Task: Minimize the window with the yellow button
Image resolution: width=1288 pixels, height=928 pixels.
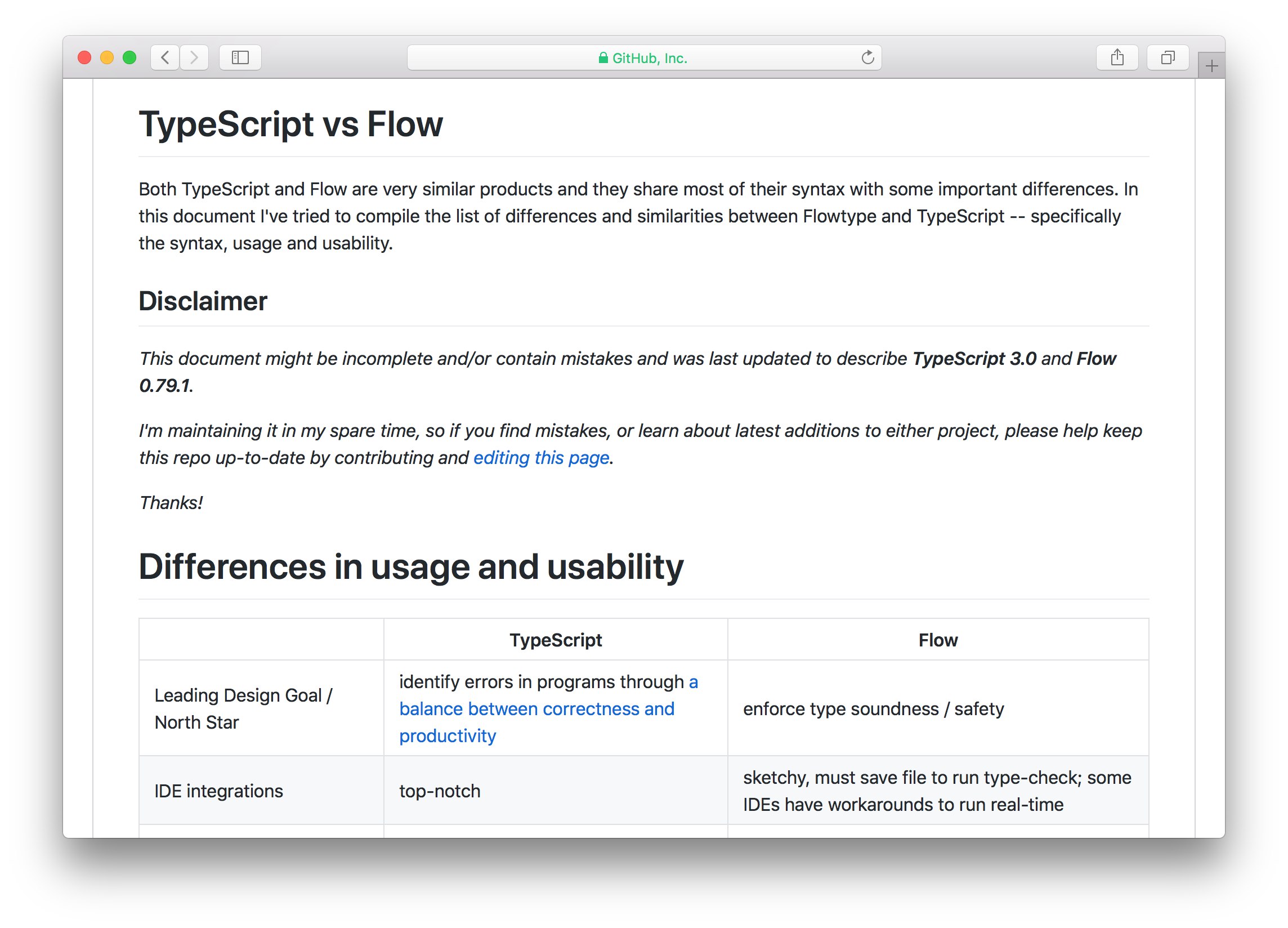Action: (107, 57)
